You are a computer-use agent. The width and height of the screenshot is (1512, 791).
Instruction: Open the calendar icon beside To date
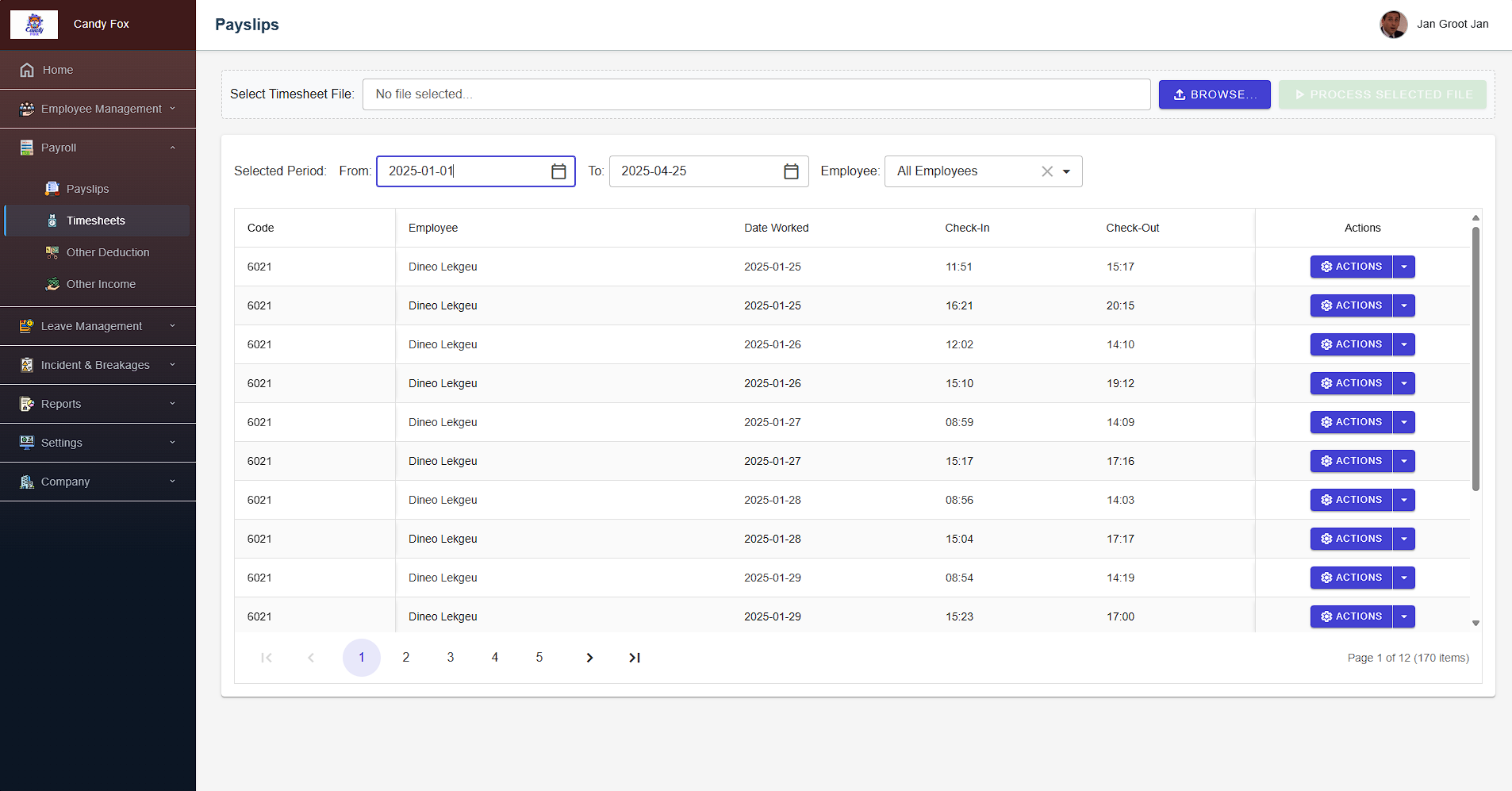point(791,171)
